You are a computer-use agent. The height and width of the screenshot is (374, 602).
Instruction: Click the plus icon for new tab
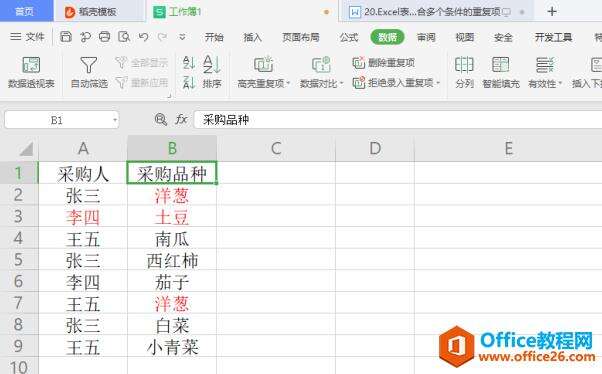click(552, 12)
